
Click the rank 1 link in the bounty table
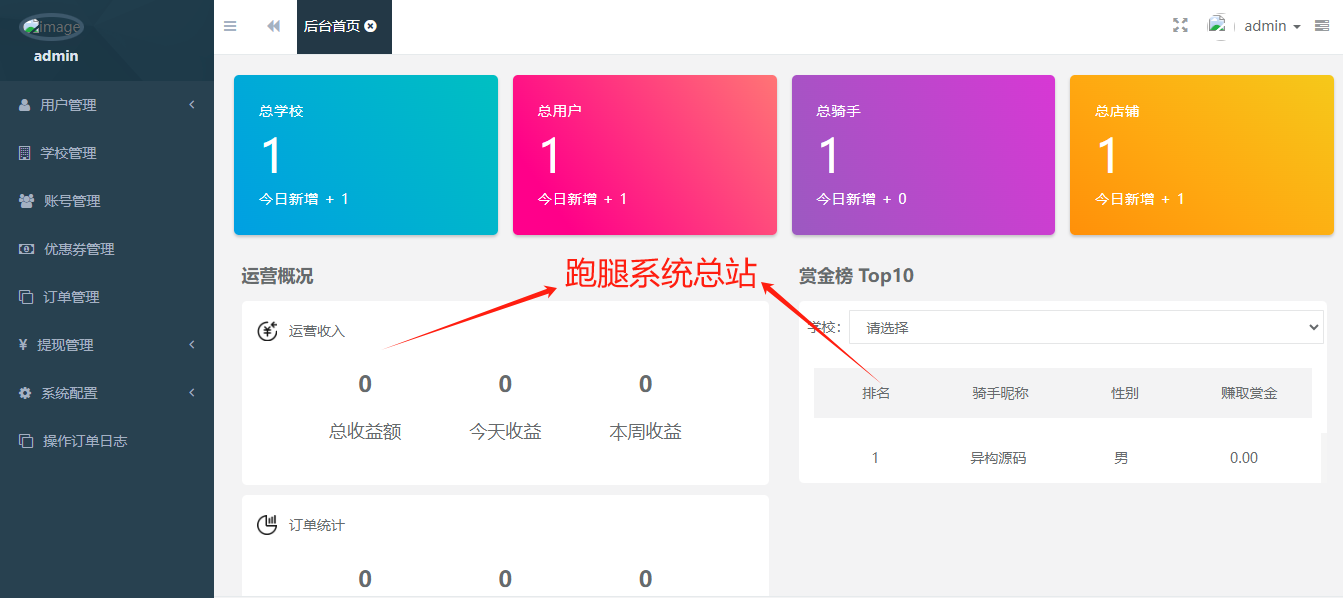[x=875, y=457]
